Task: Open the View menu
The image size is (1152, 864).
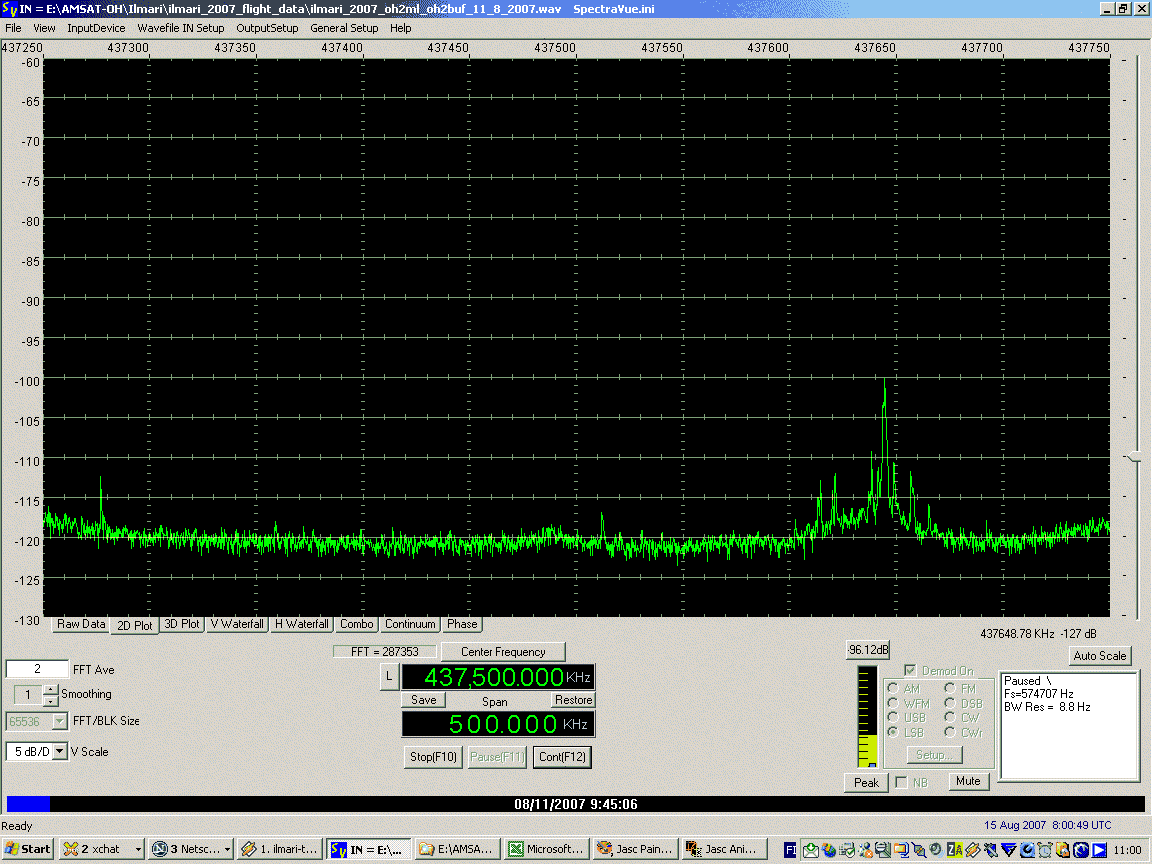Action: coord(44,28)
